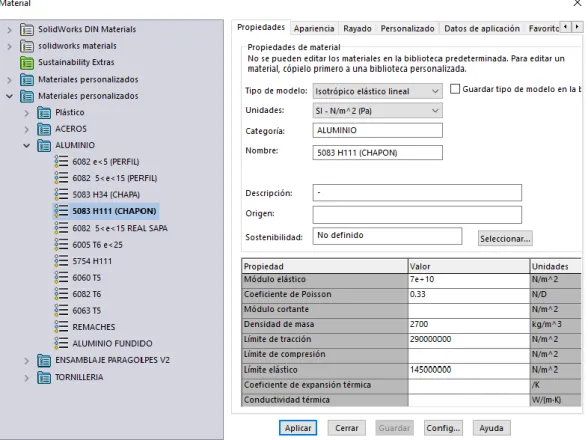
Task: Click material icon for 5754 H111
Action: 61,261
